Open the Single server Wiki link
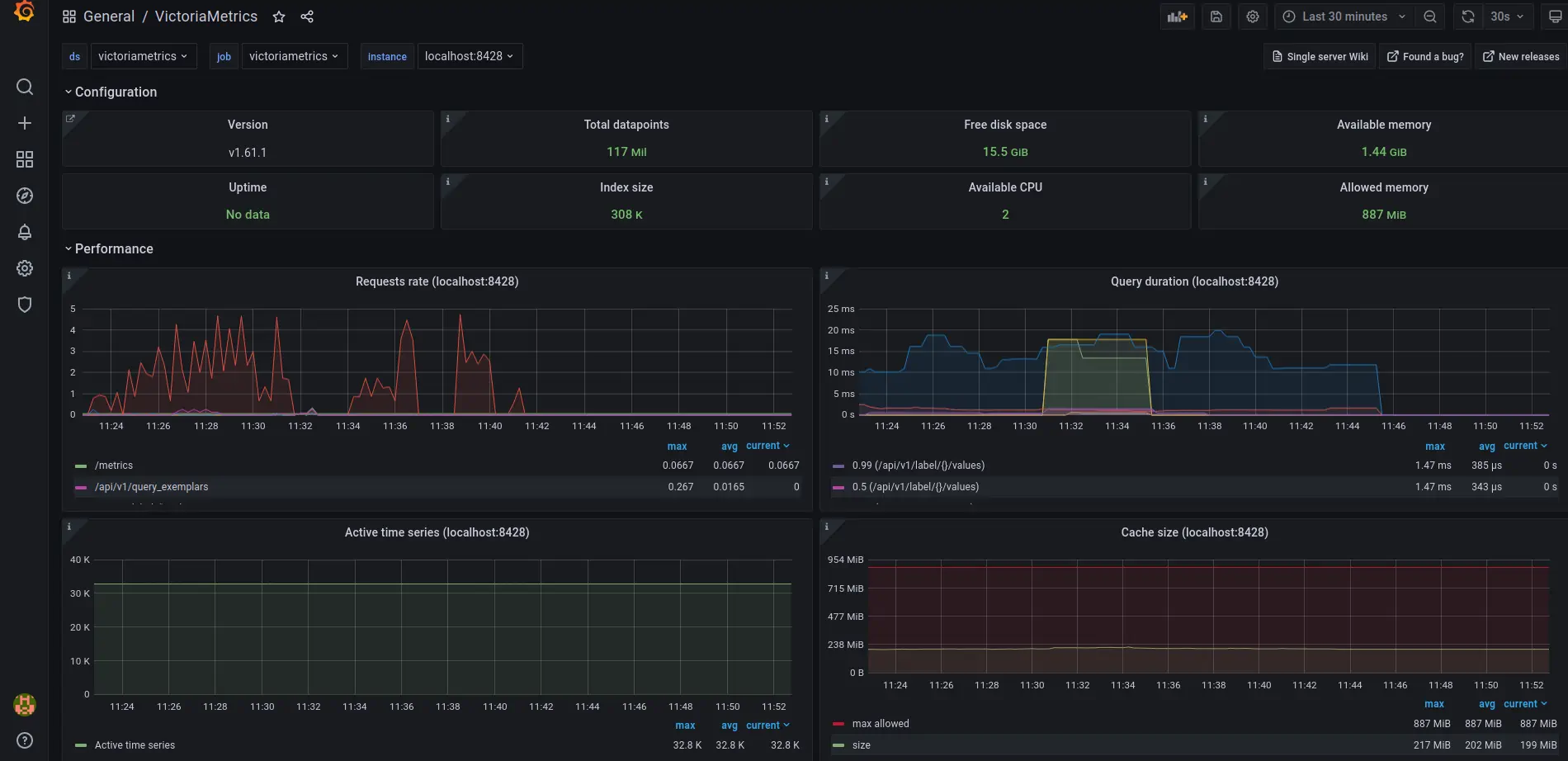Screen dimensions: 1568x761 (1320, 56)
